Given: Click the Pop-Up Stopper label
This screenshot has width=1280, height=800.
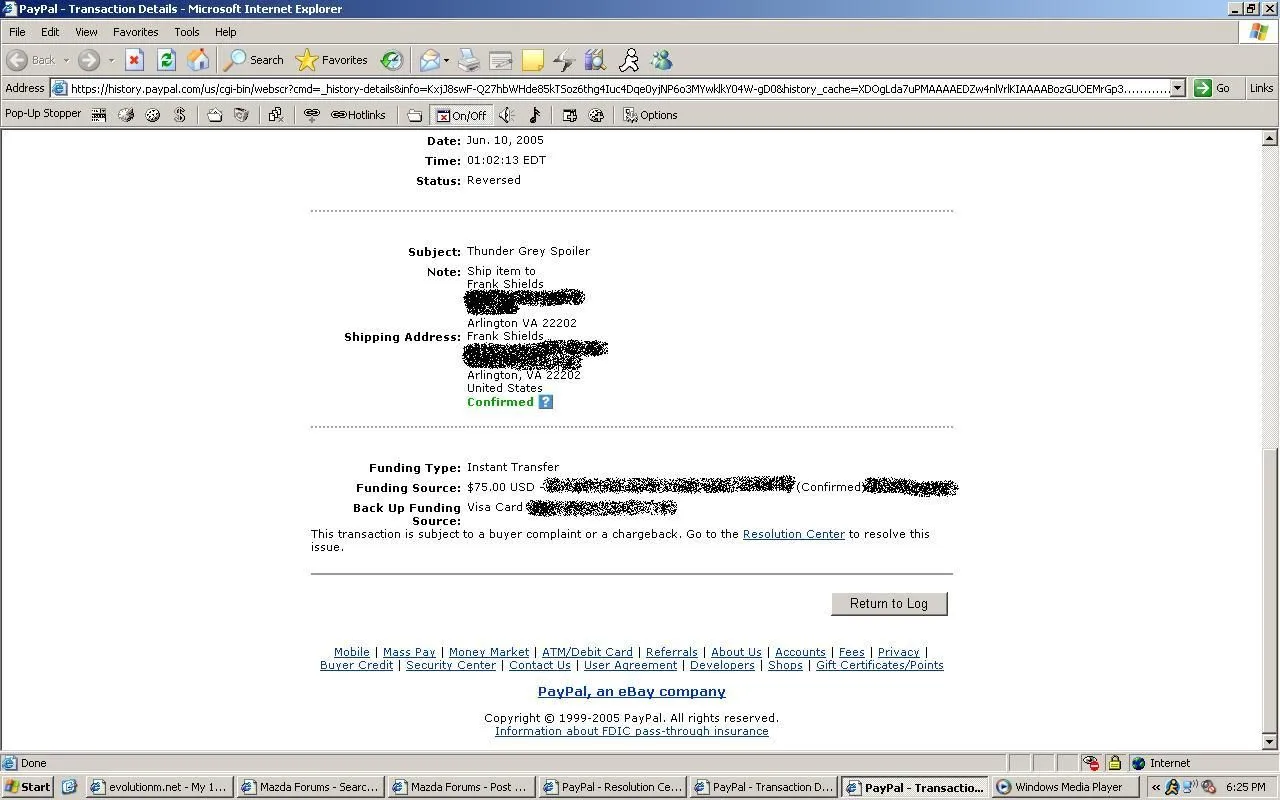Looking at the screenshot, I should (43, 114).
